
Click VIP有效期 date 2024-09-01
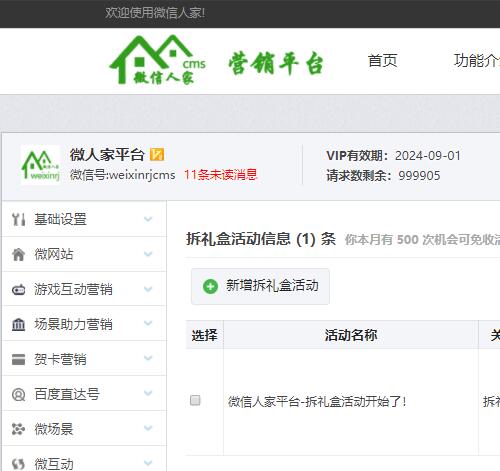point(428,156)
